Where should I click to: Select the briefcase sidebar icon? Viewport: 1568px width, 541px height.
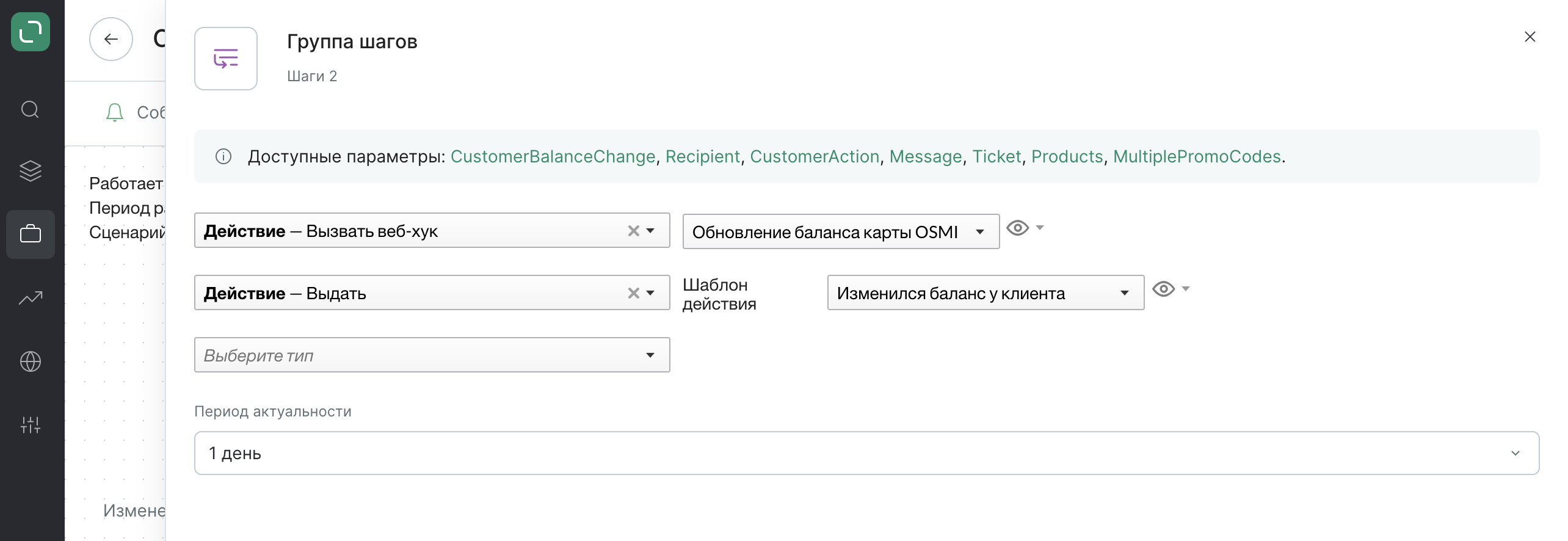coord(30,234)
